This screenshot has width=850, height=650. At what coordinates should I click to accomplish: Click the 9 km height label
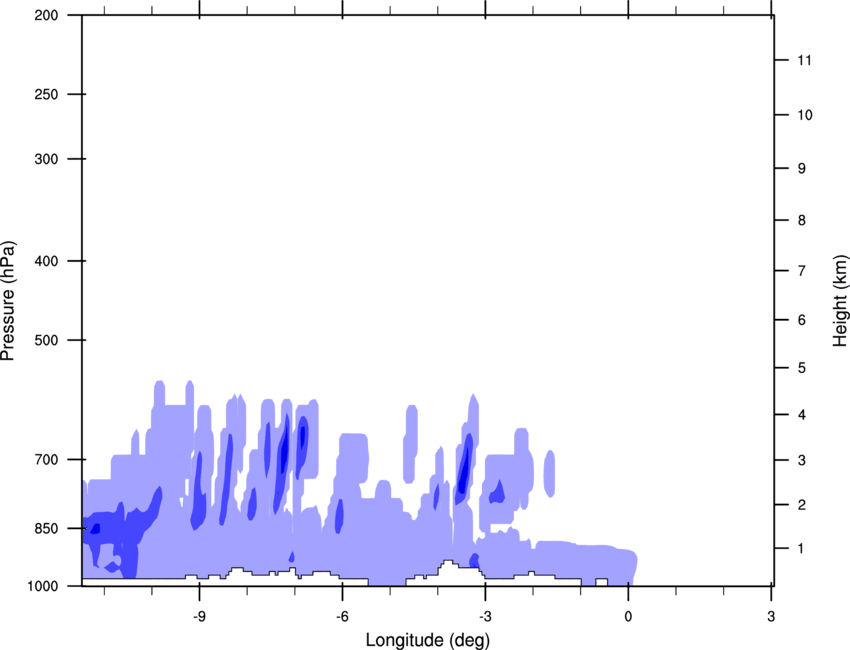(x=802, y=169)
